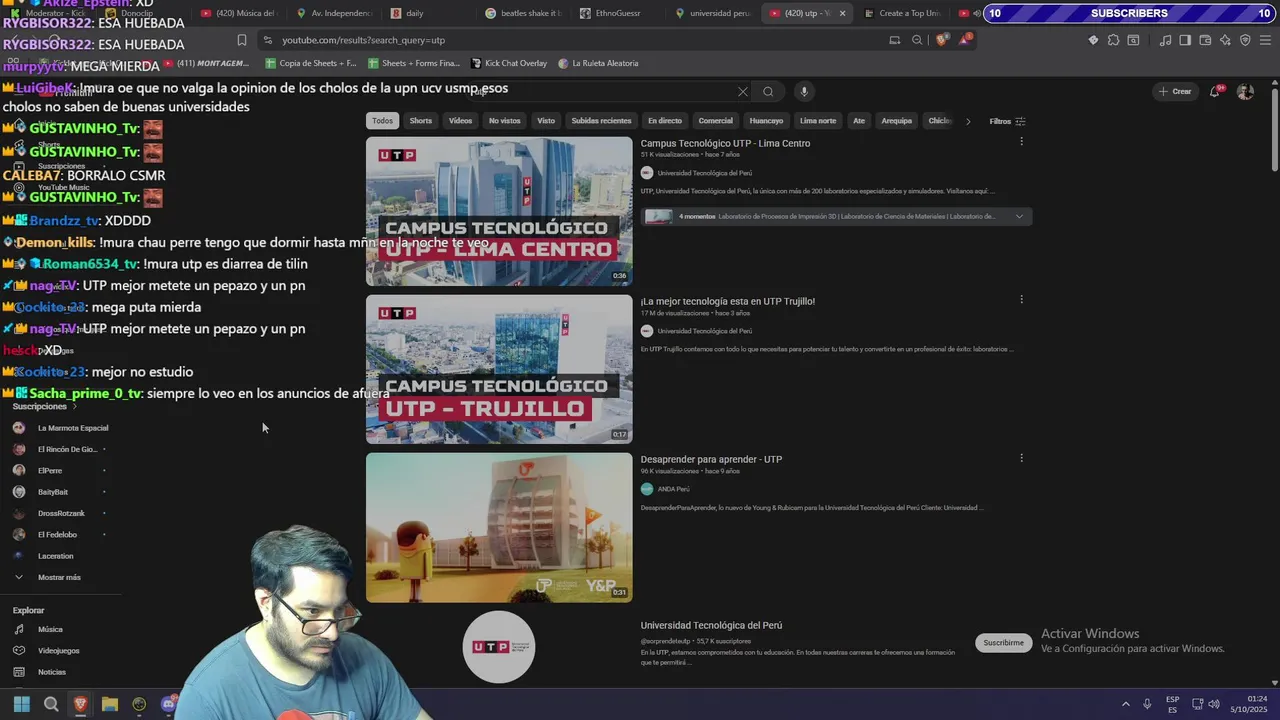Open ElPerre subscription

pos(50,471)
